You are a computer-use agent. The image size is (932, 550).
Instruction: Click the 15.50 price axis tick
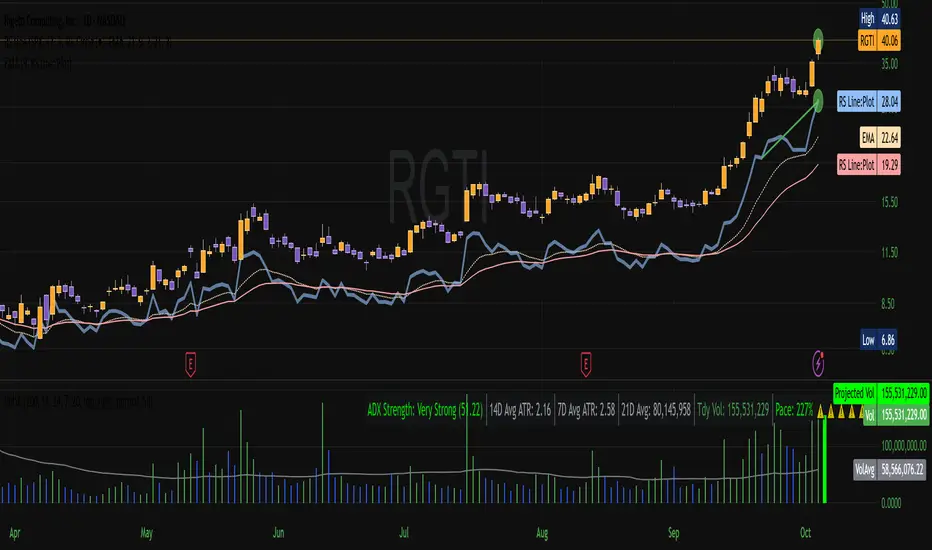pos(889,202)
